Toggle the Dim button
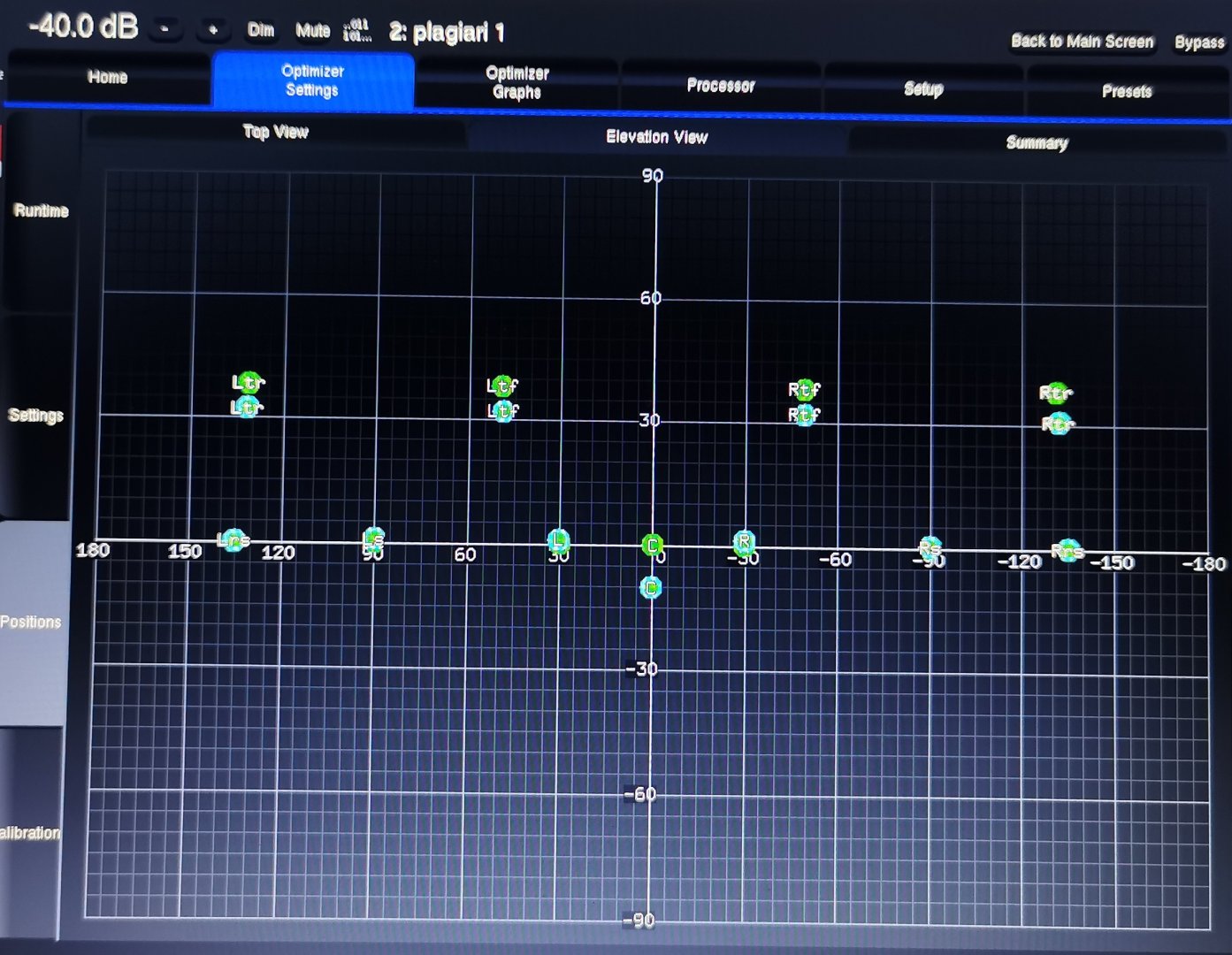 [x=261, y=30]
